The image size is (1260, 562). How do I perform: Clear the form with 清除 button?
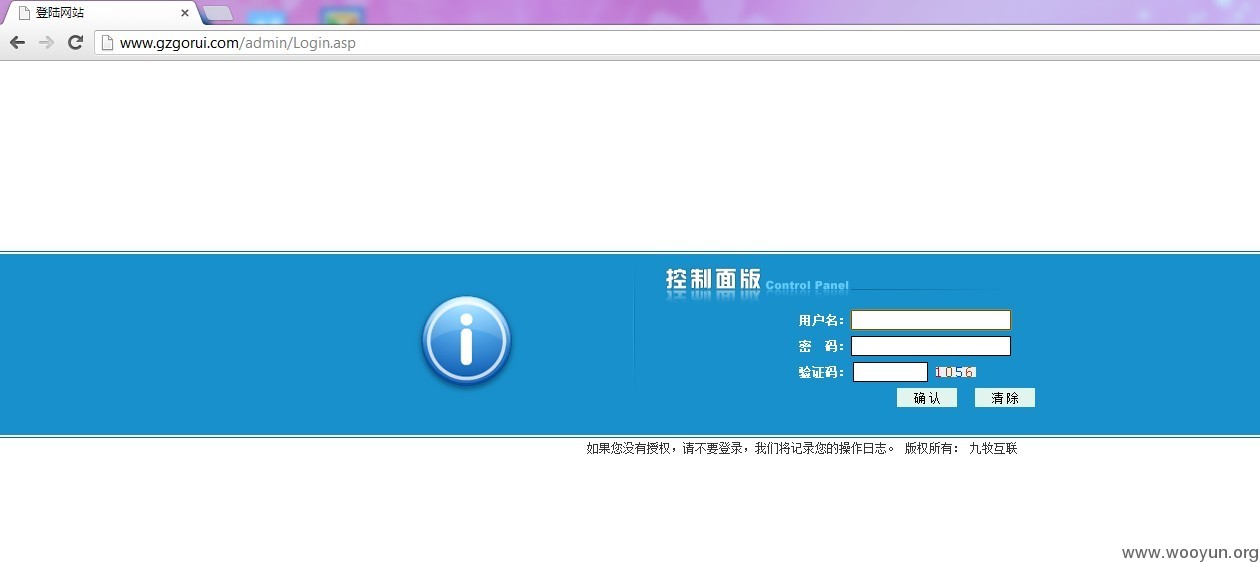(x=1005, y=398)
